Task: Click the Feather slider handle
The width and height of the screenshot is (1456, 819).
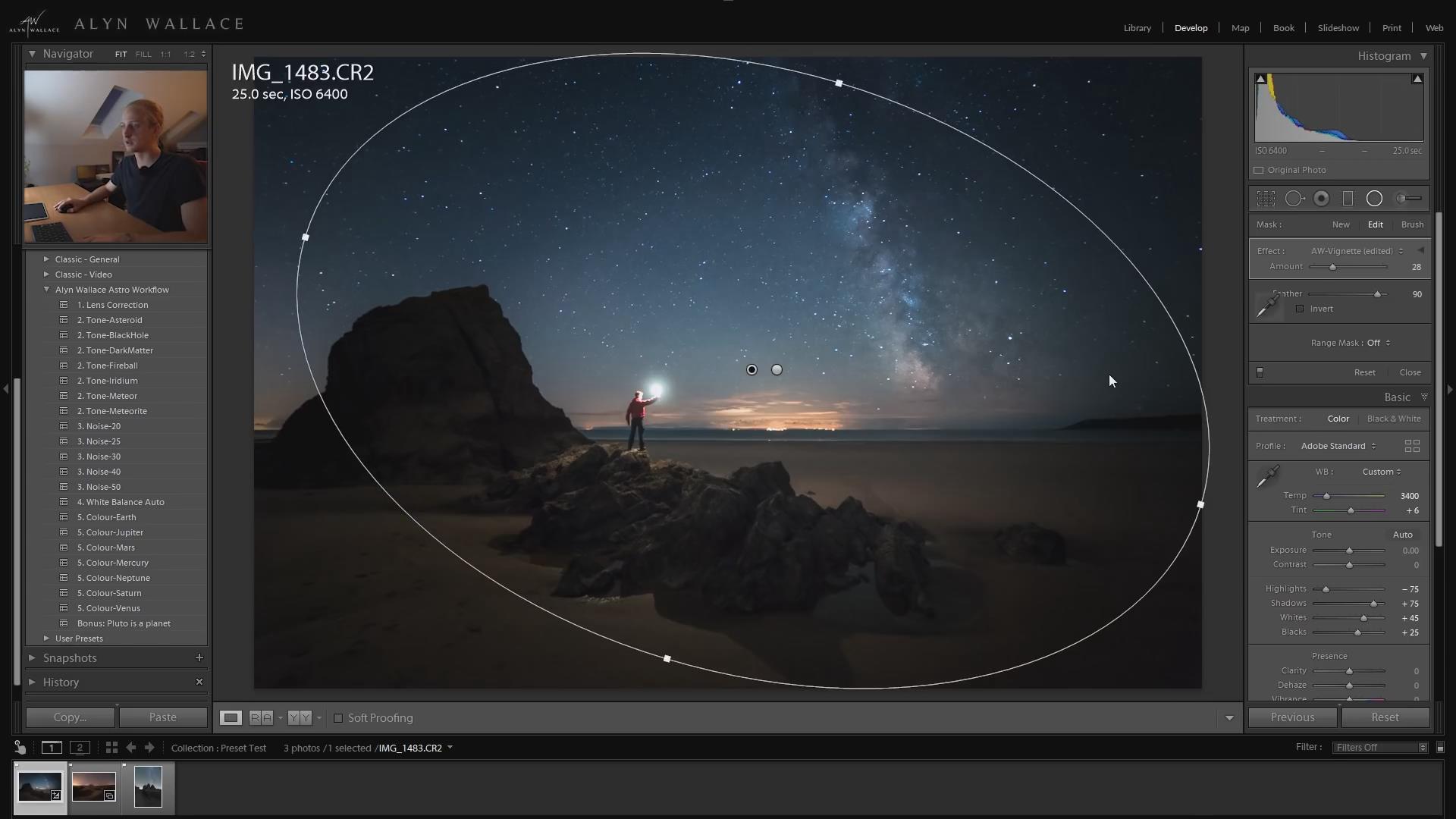Action: click(1378, 294)
